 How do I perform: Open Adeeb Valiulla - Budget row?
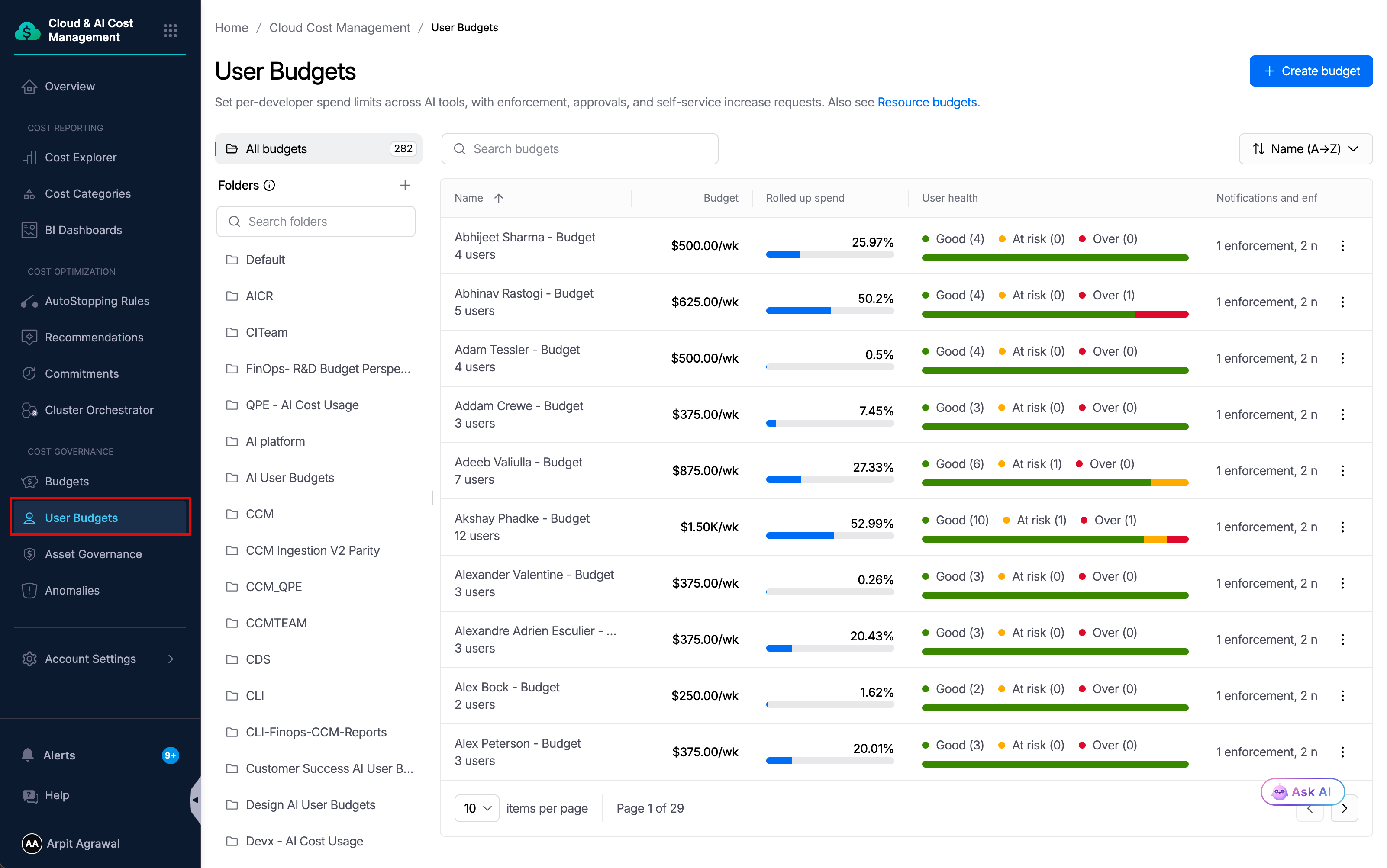pos(906,470)
